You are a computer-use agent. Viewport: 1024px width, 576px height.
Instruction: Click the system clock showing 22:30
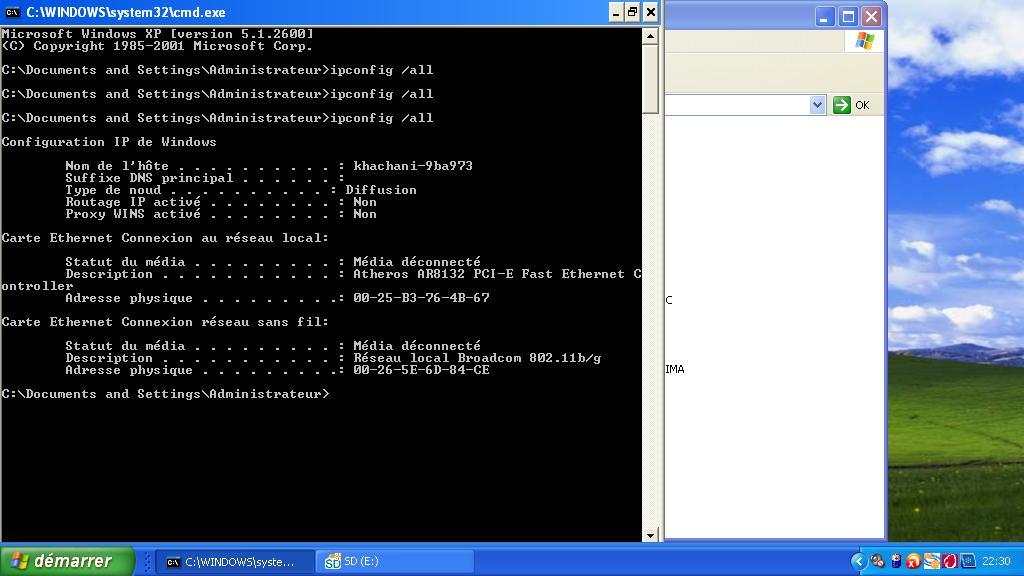point(996,562)
